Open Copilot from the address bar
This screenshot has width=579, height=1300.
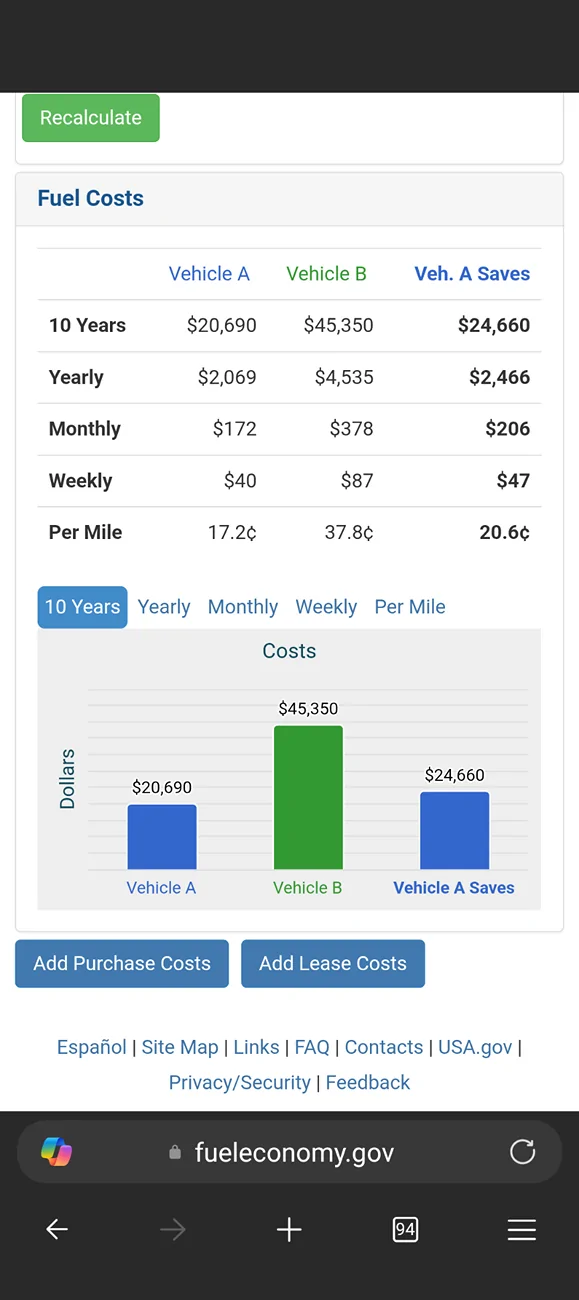pyautogui.click(x=57, y=1152)
